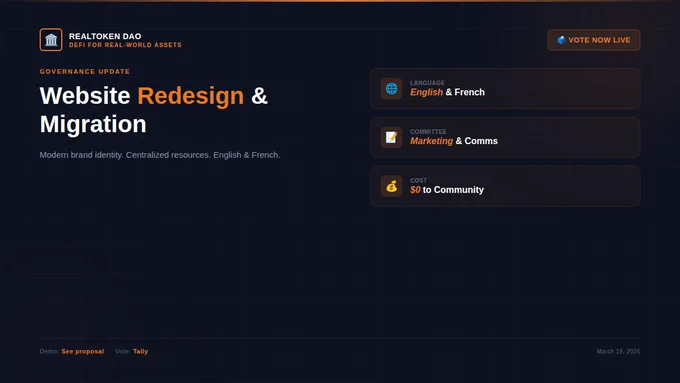
Task: Click the money bag icon in Cost card
Action: pyautogui.click(x=391, y=186)
